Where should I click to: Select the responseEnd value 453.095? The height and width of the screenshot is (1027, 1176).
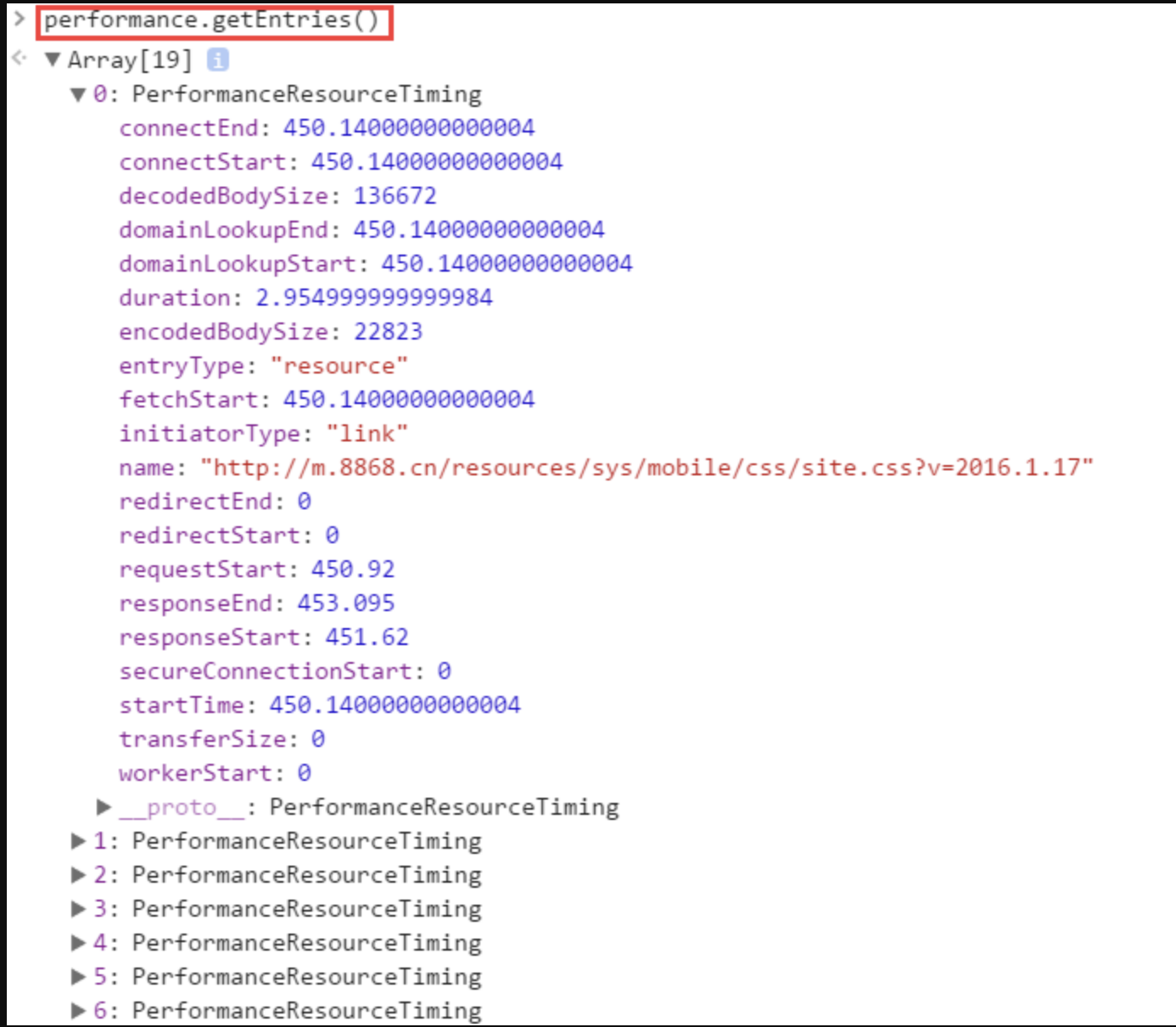[345, 603]
